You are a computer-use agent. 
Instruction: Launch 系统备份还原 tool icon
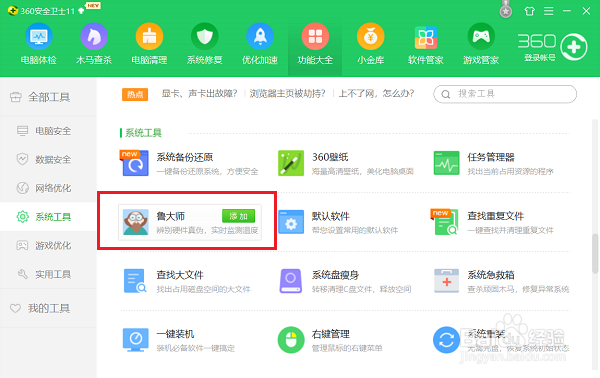click(135, 163)
